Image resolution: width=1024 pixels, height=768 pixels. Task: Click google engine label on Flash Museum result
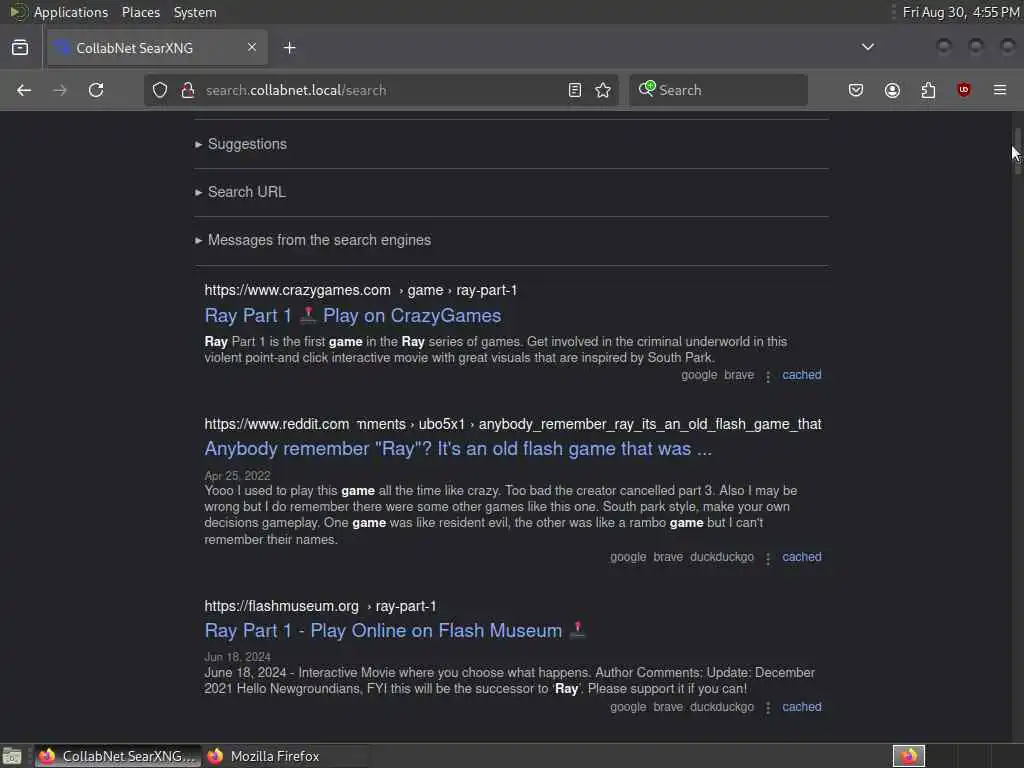coord(628,707)
